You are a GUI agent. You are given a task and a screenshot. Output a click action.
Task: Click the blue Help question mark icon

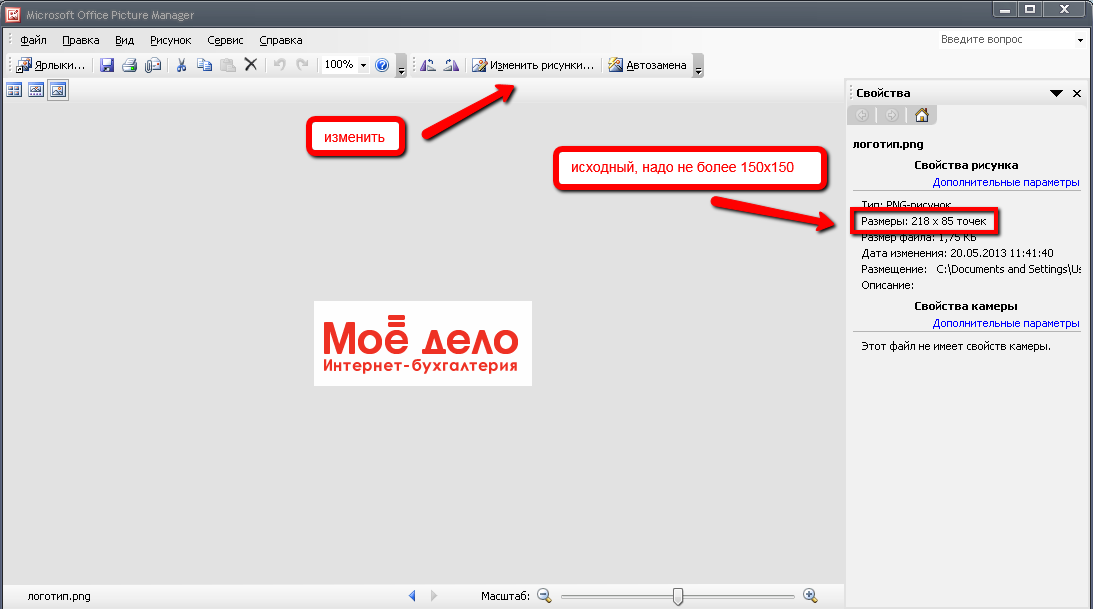point(381,65)
